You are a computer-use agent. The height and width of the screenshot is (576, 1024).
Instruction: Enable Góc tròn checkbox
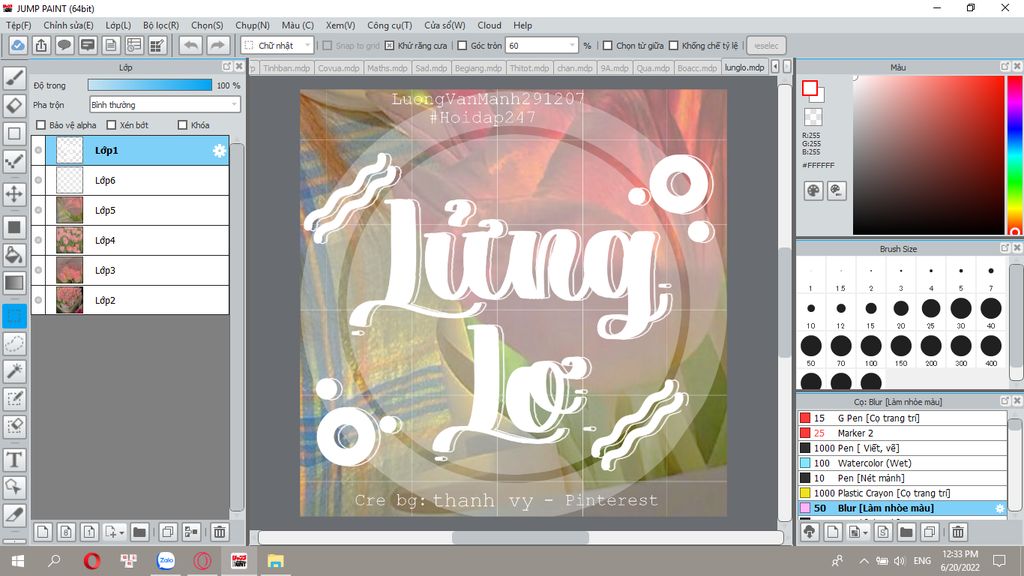pyautogui.click(x=462, y=46)
